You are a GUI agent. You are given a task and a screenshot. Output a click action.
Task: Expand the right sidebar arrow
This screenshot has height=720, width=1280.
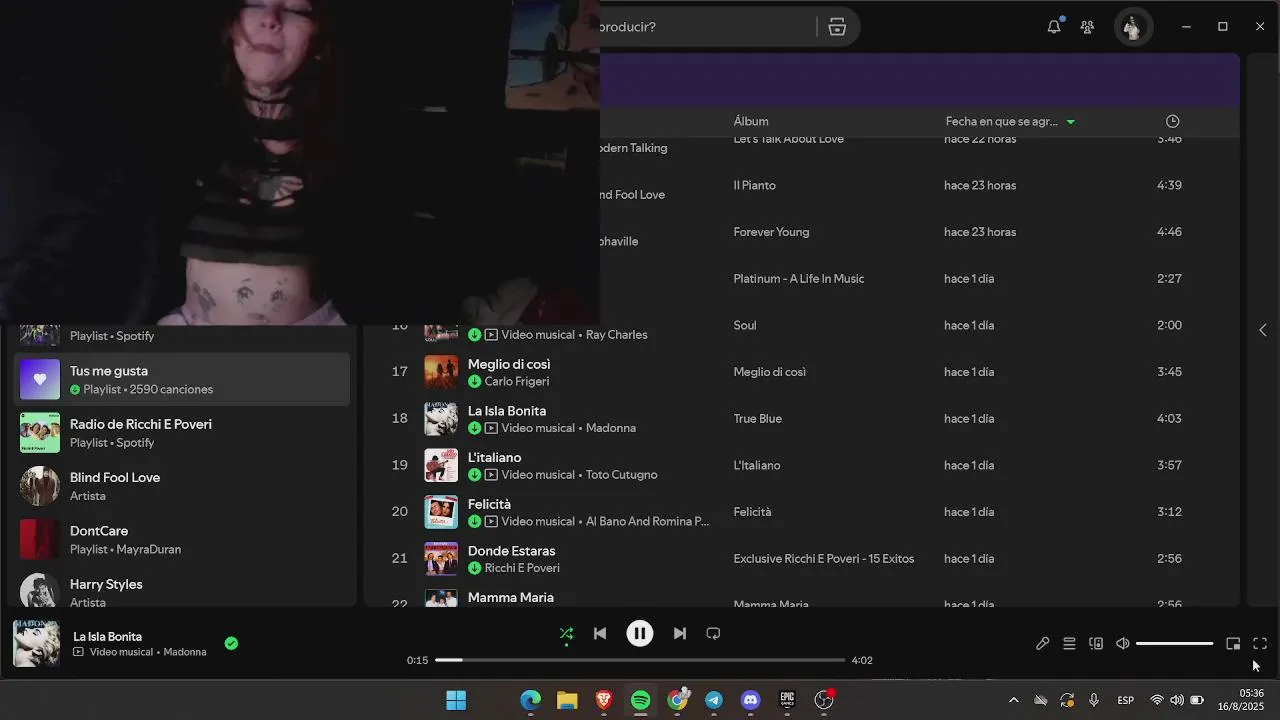click(x=1263, y=330)
